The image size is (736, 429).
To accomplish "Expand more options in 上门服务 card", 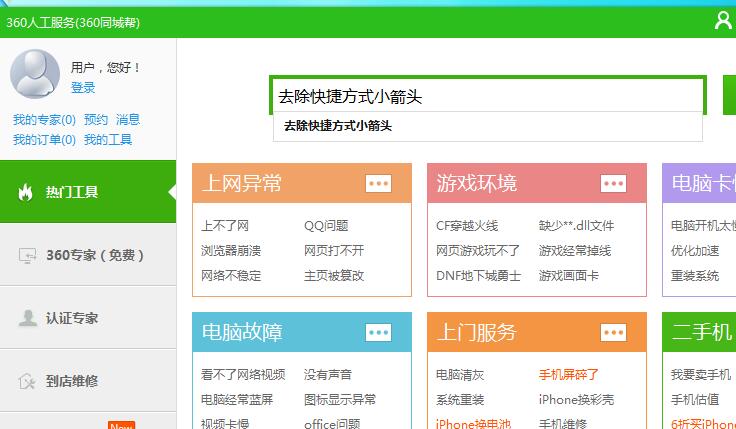I will (613, 332).
